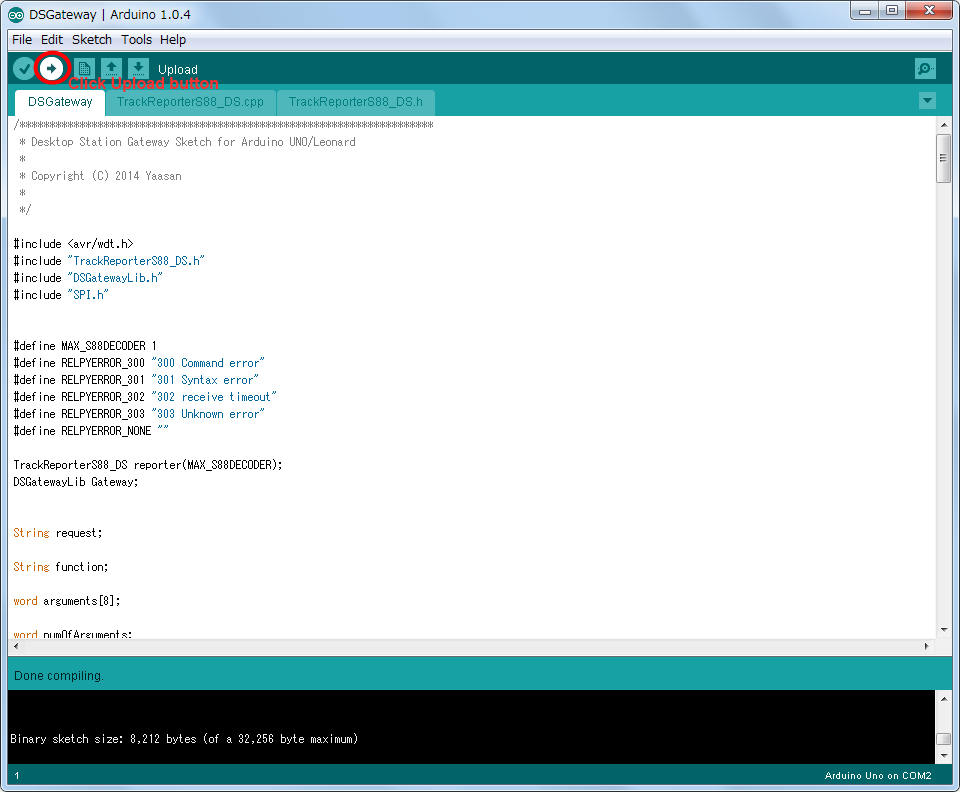Click the RELPYERROR_302 'receive timeout' line
The width and height of the screenshot is (960, 792).
pos(145,397)
